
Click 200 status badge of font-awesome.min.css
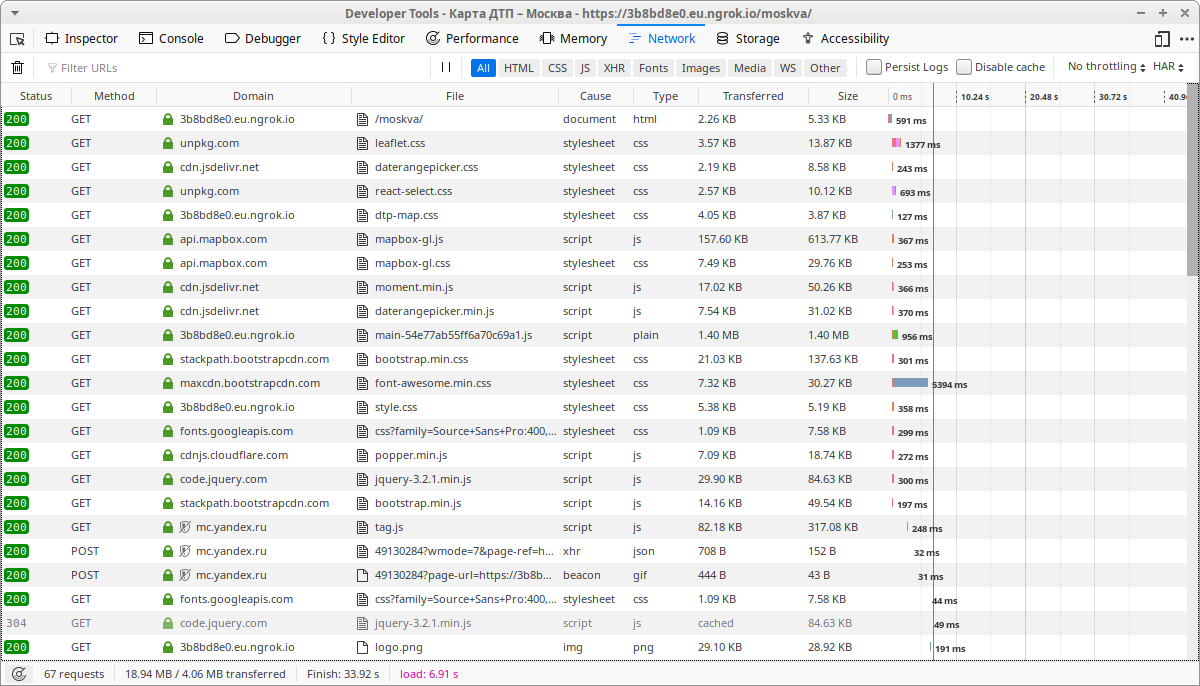coord(17,383)
